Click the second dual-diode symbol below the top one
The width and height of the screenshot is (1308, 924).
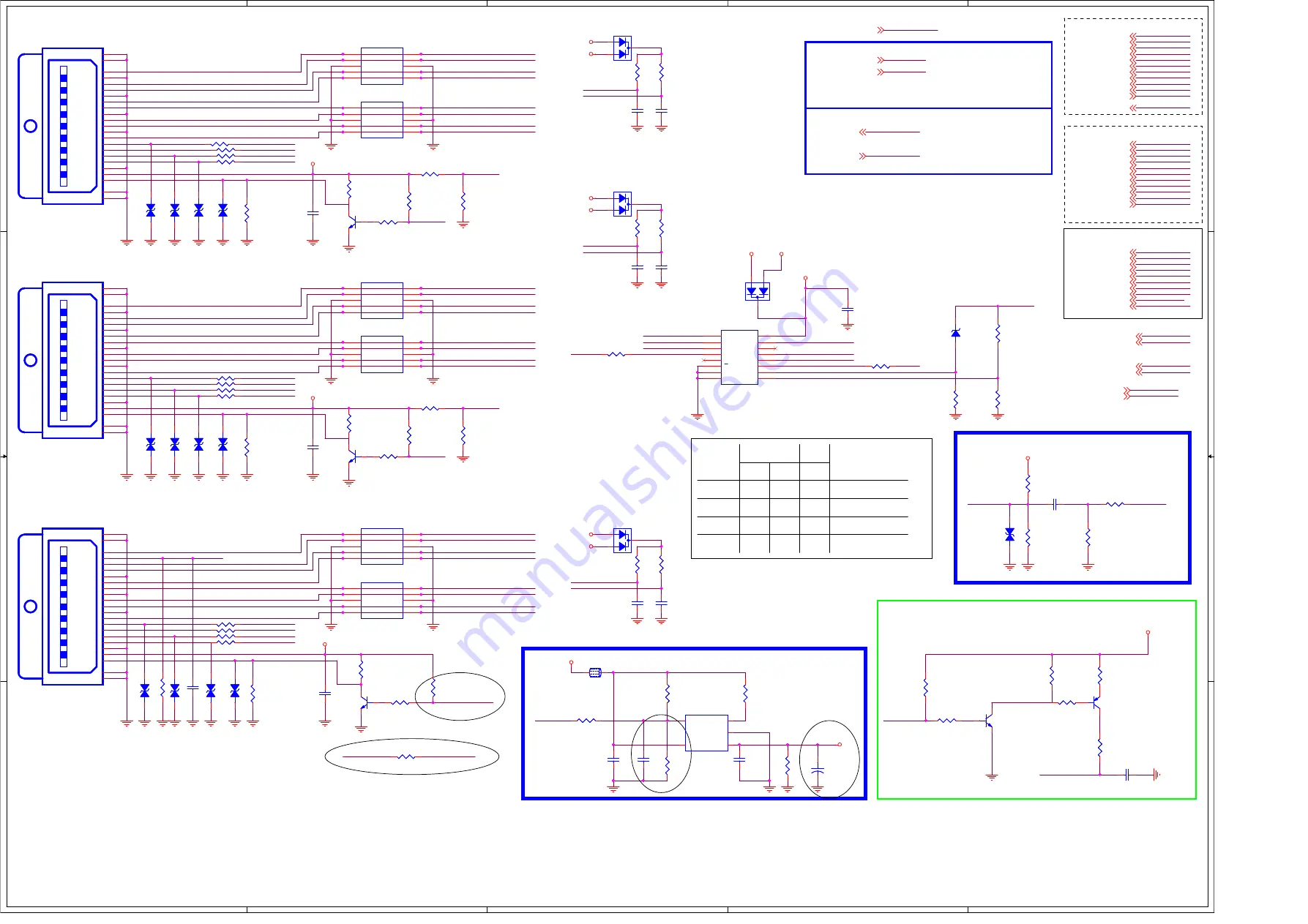click(622, 204)
